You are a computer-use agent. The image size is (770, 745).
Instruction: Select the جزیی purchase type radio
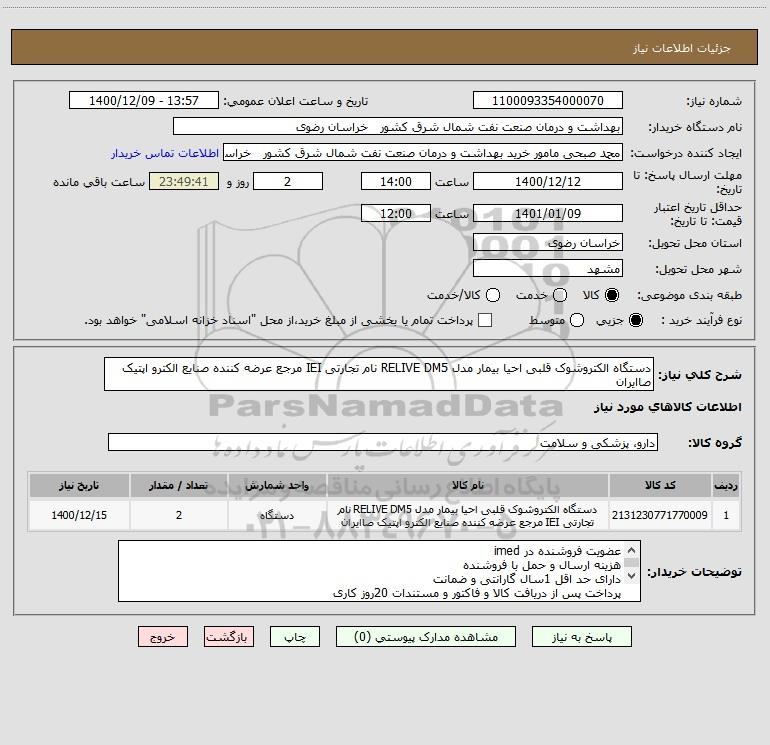(x=635, y=321)
